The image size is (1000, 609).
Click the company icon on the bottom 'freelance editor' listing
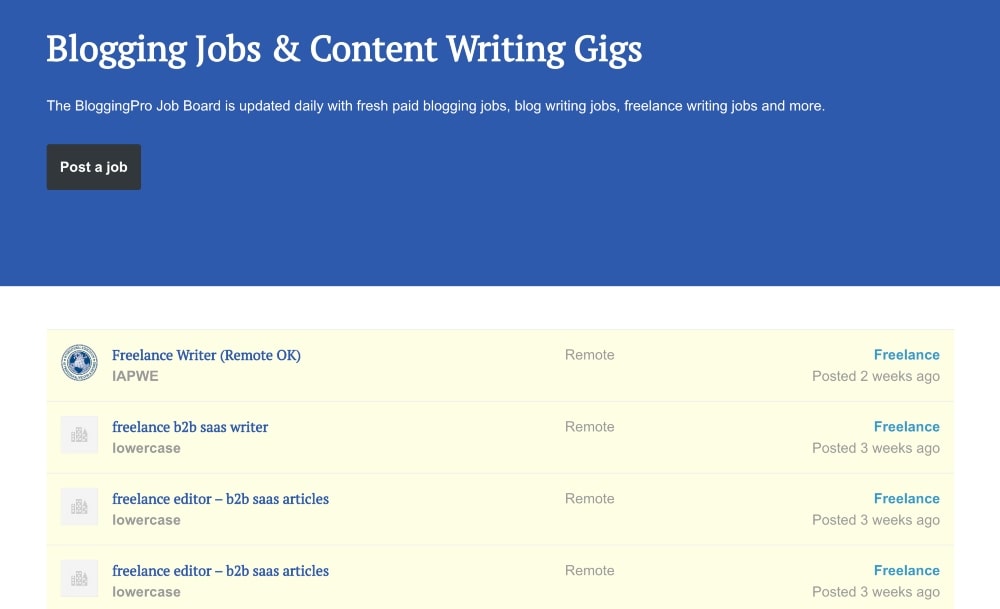[79, 579]
